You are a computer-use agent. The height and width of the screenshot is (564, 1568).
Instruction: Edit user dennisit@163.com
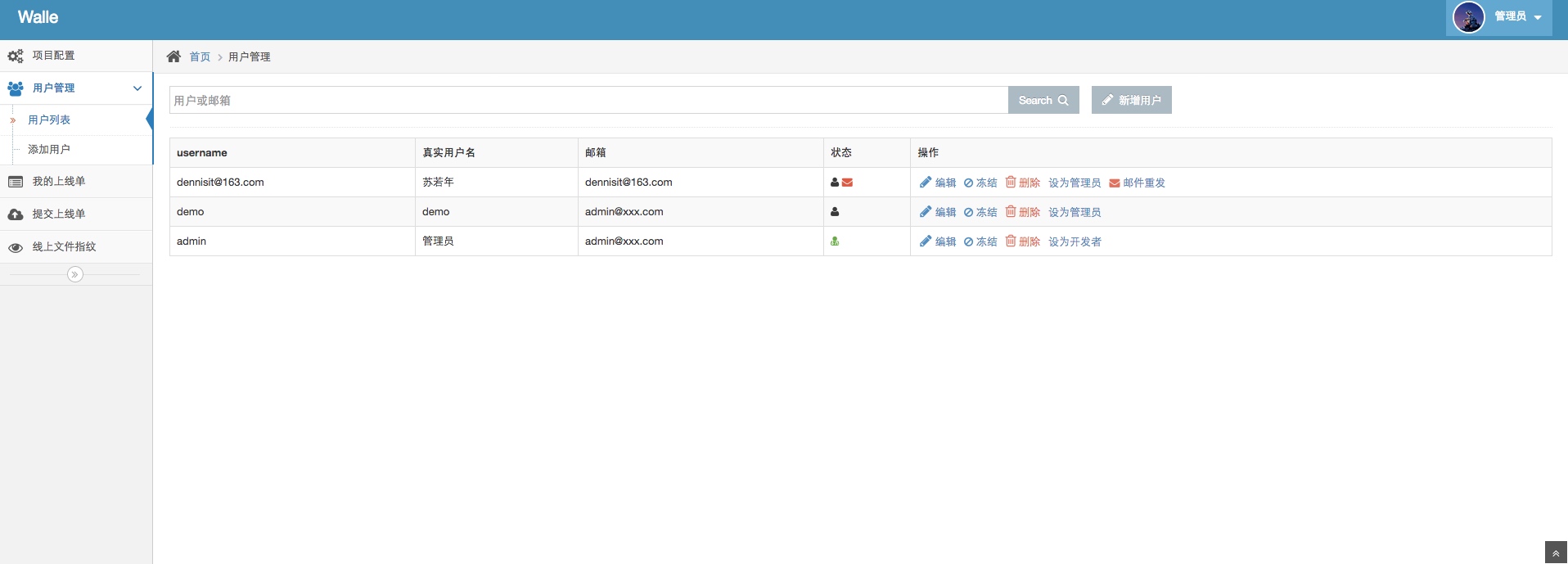pos(938,183)
